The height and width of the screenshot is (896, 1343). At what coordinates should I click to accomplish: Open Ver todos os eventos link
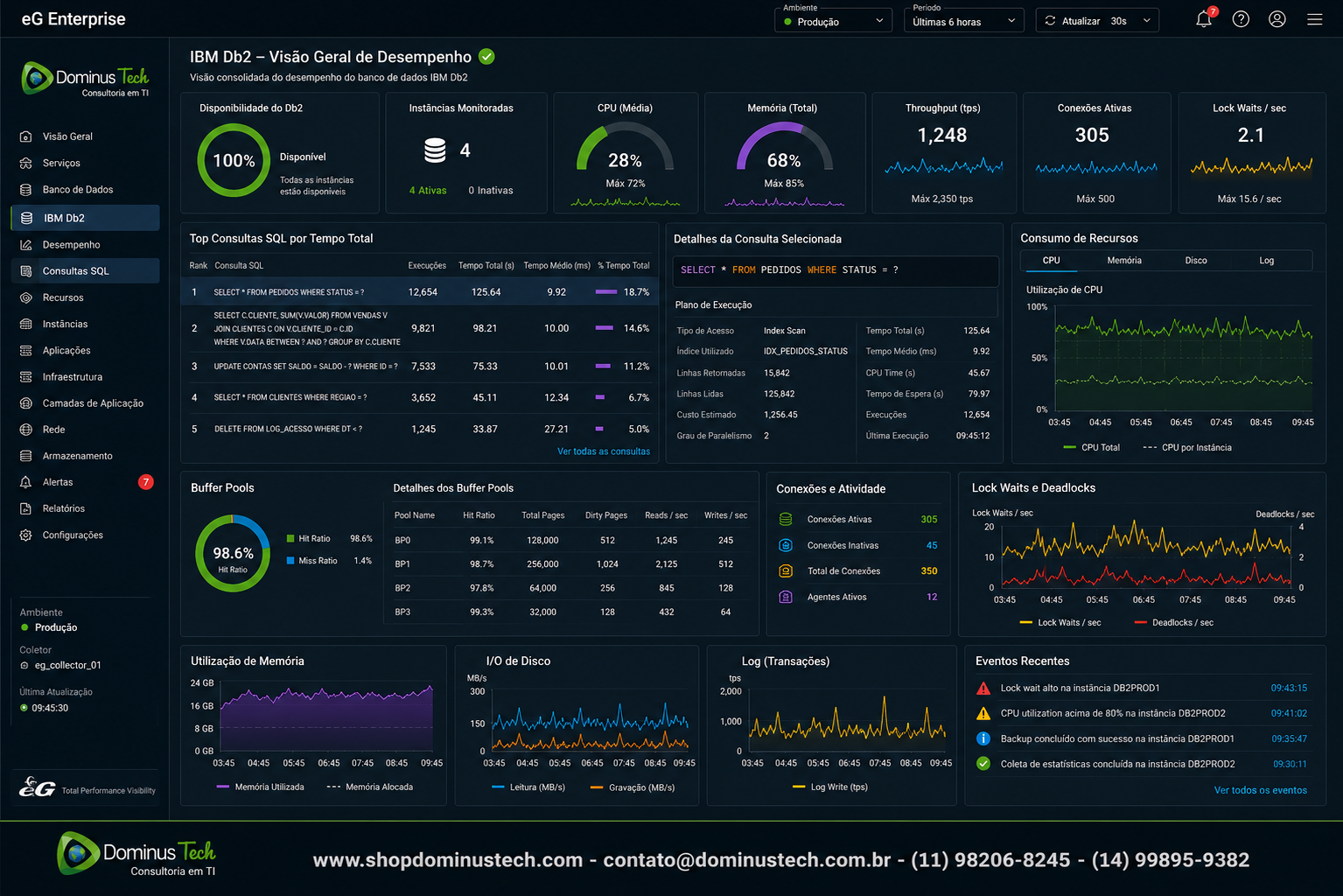[x=1261, y=790]
